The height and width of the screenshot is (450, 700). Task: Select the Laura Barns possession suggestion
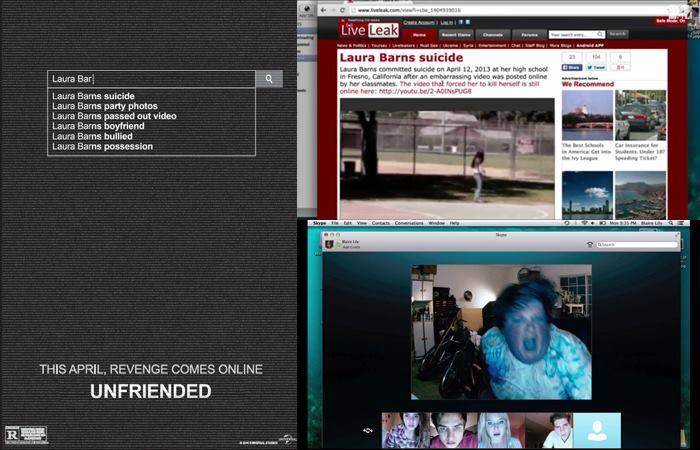[x=103, y=146]
